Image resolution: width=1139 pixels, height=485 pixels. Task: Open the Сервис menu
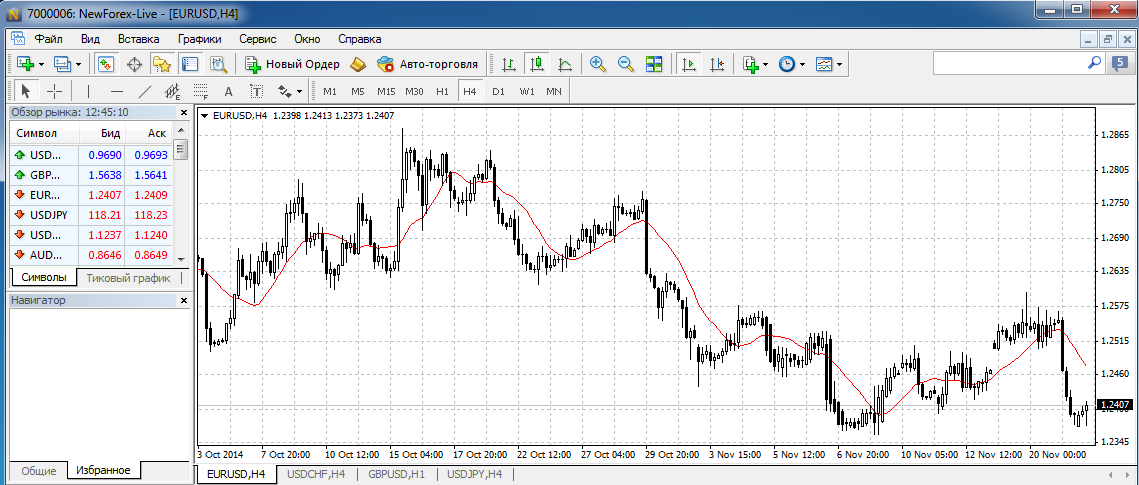coord(258,39)
